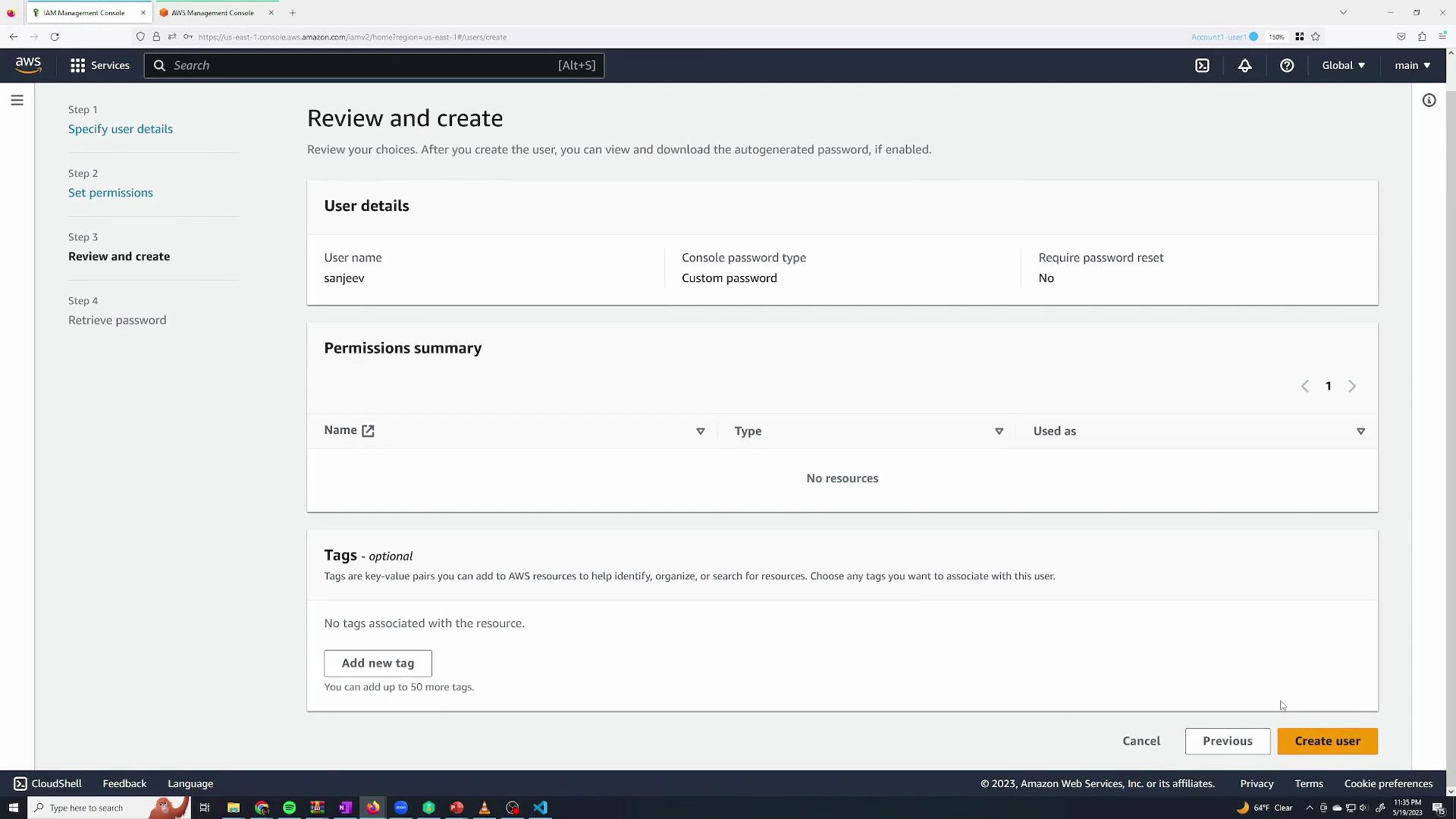The image size is (1456, 819).
Task: Open the info panel icon on the right edge
Action: [x=1429, y=99]
